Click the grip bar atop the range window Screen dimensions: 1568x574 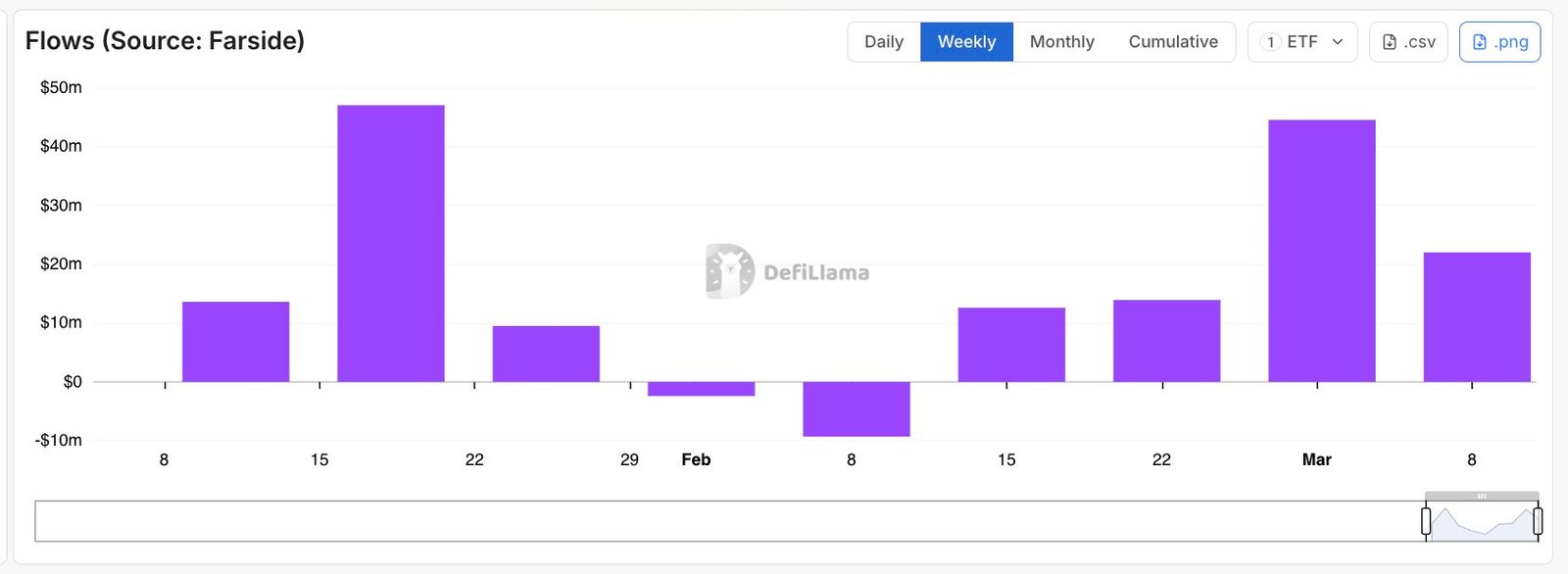tap(1482, 497)
